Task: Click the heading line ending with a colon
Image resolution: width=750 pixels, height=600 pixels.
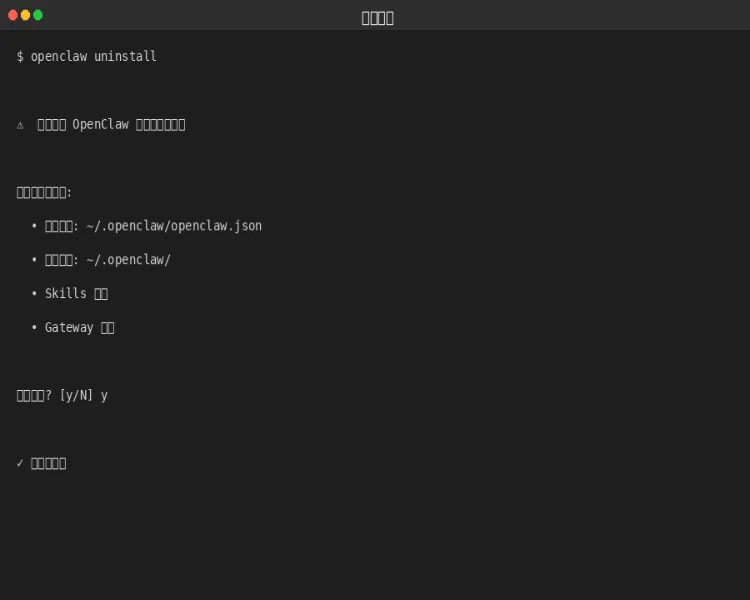Action: [x=44, y=192]
